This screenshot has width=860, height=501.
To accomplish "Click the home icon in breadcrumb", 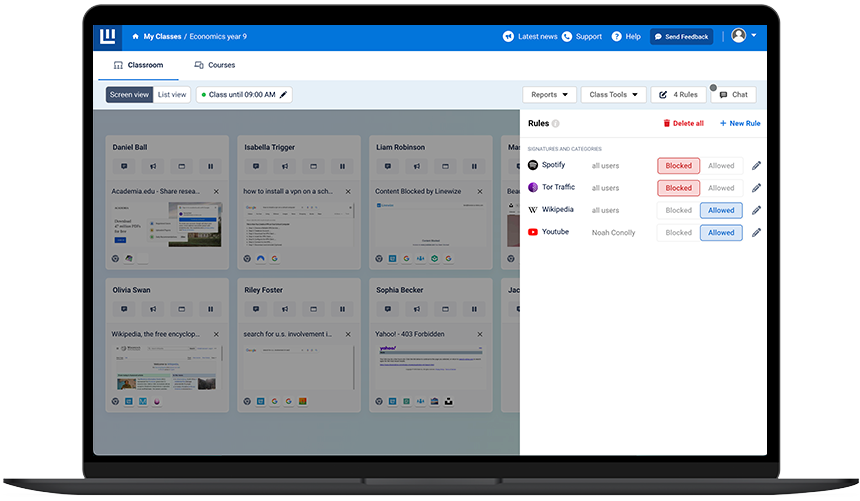I will point(135,37).
